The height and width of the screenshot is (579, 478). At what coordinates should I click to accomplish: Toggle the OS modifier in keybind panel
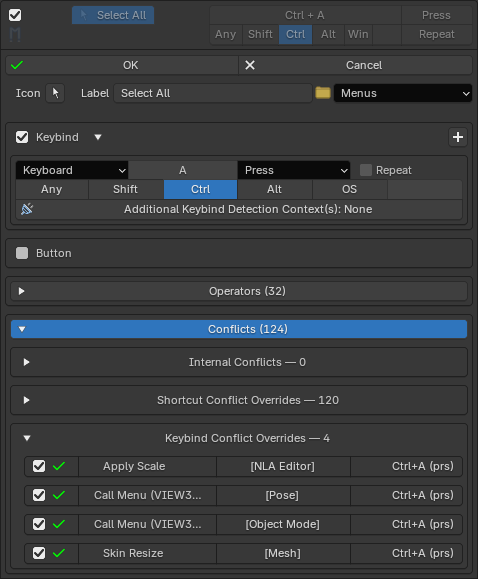click(x=349, y=189)
